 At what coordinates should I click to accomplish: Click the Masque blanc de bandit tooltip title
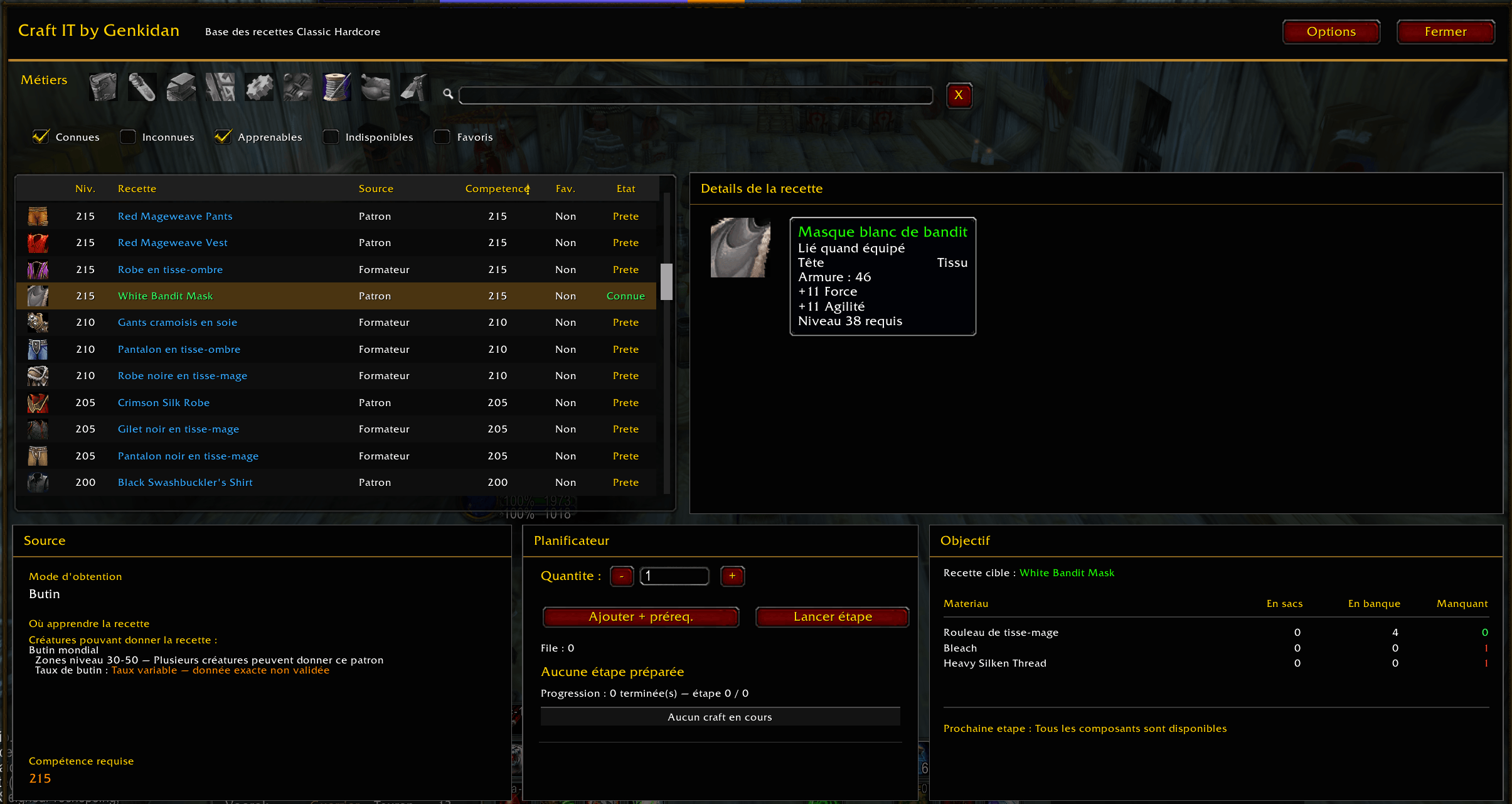tap(883, 232)
